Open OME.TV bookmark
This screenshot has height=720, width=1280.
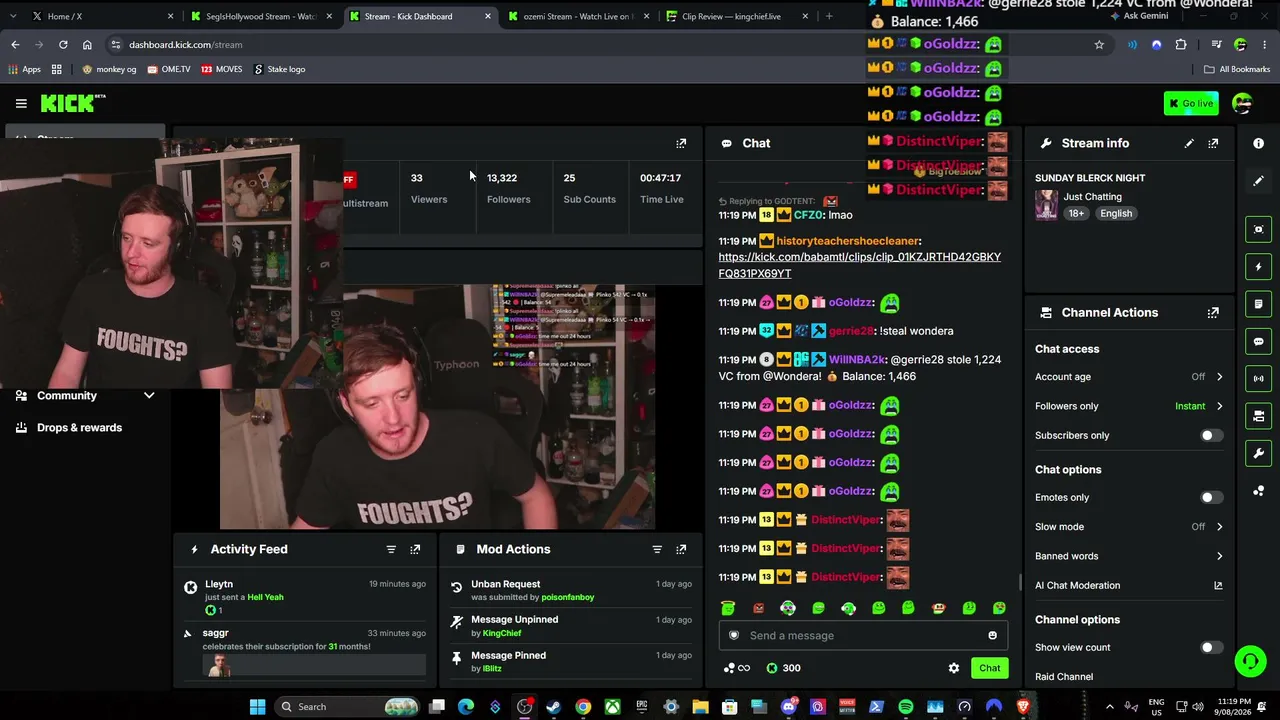(168, 69)
